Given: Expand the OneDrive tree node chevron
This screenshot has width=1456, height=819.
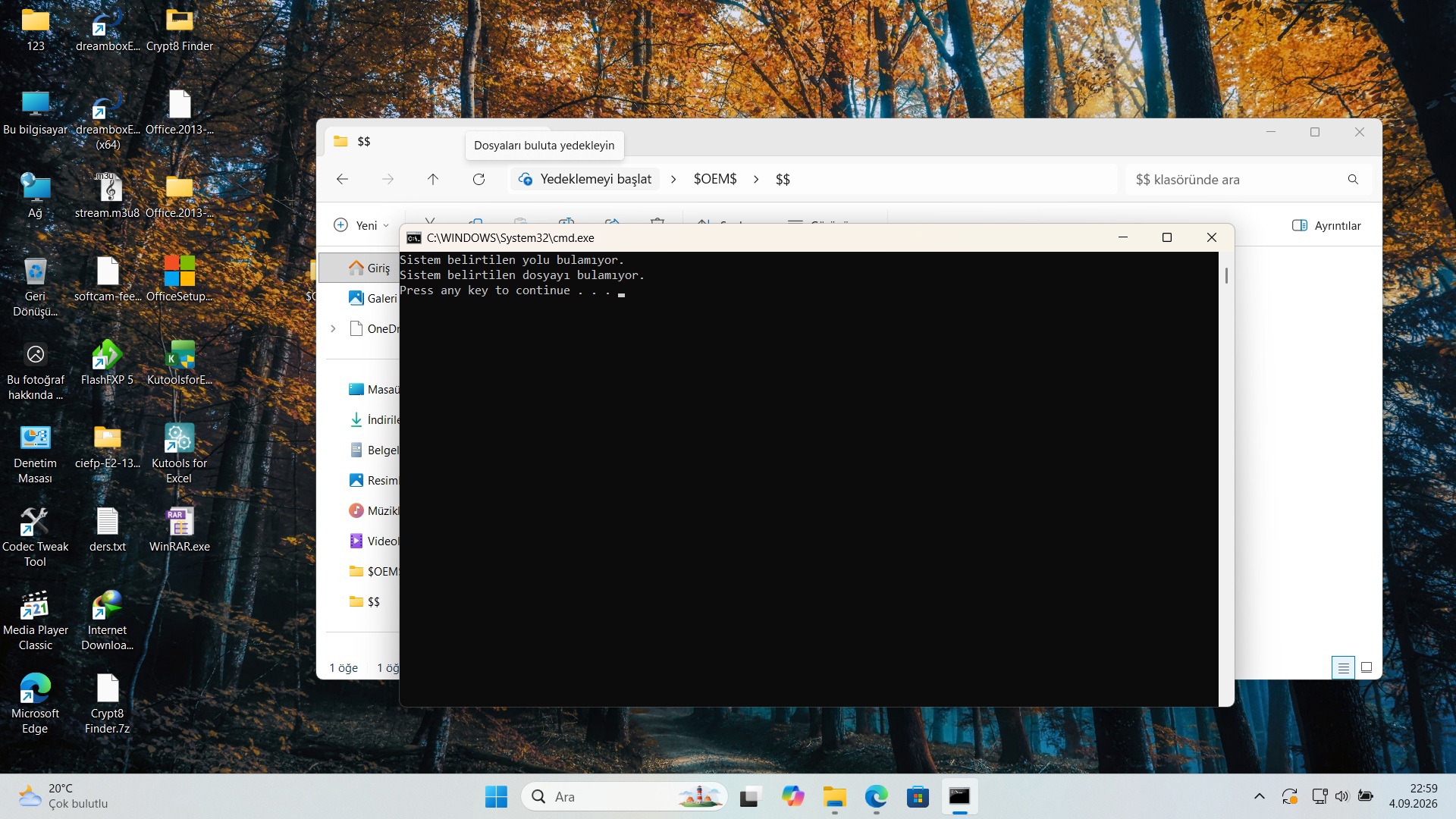Looking at the screenshot, I should coord(333,328).
